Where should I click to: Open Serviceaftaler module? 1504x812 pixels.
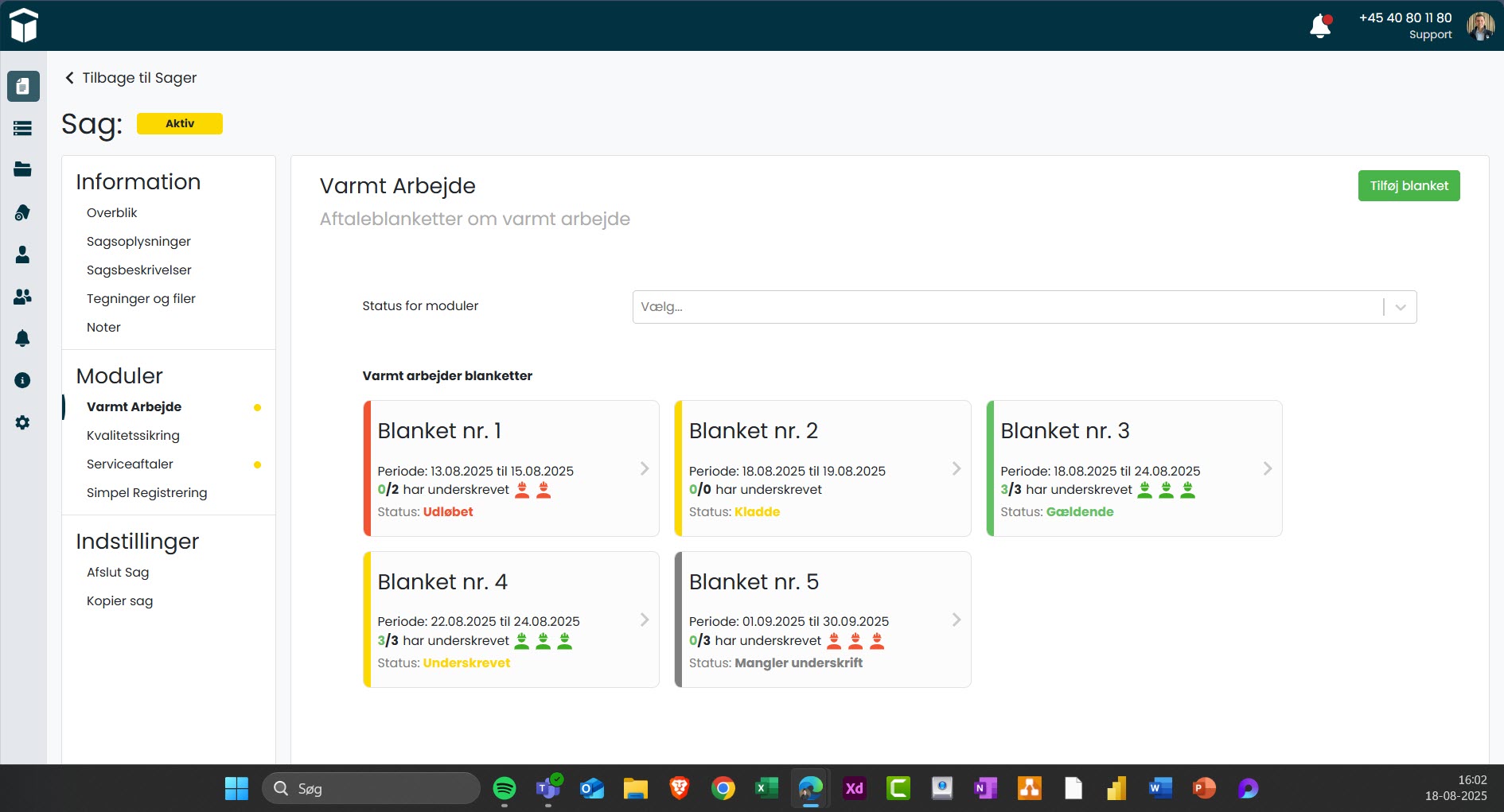130,464
